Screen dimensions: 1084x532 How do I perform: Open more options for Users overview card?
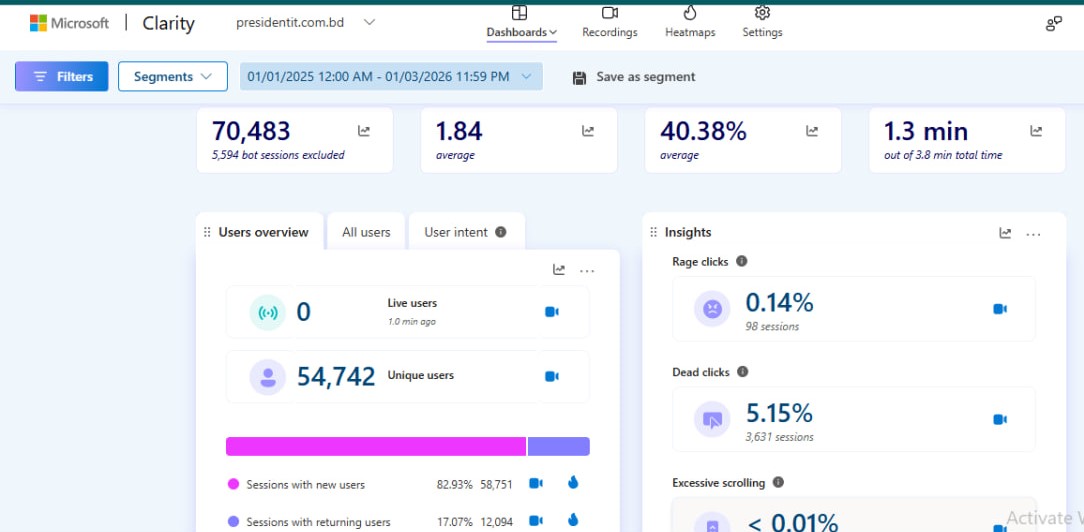(587, 270)
